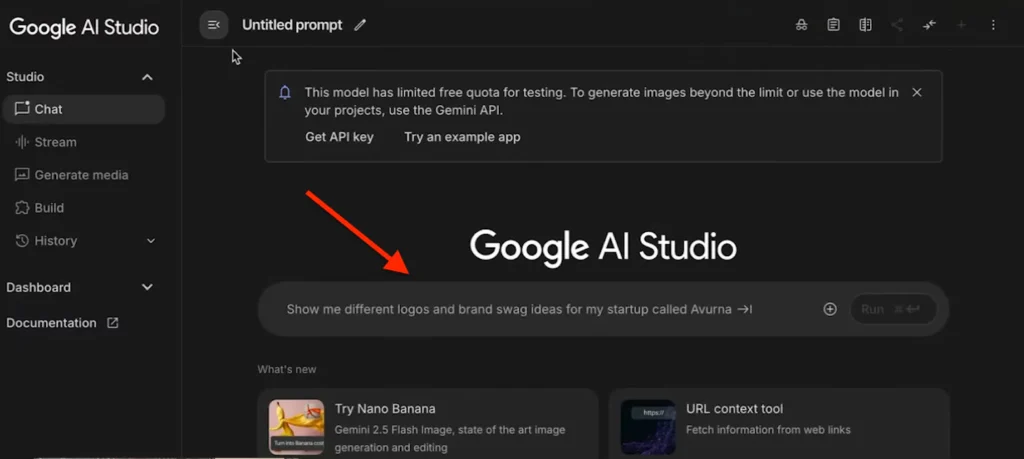Click the Run button
This screenshot has width=1024, height=459.
[893, 309]
